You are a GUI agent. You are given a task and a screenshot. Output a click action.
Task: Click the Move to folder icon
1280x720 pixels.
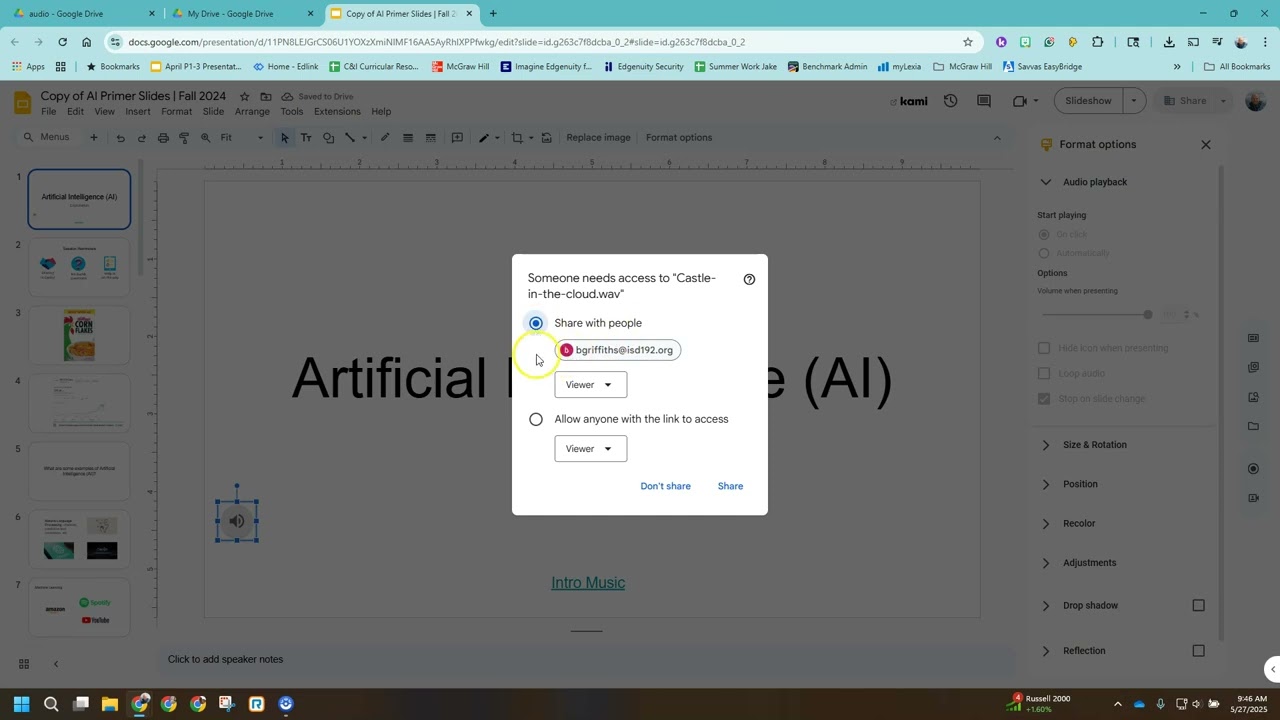(x=267, y=97)
